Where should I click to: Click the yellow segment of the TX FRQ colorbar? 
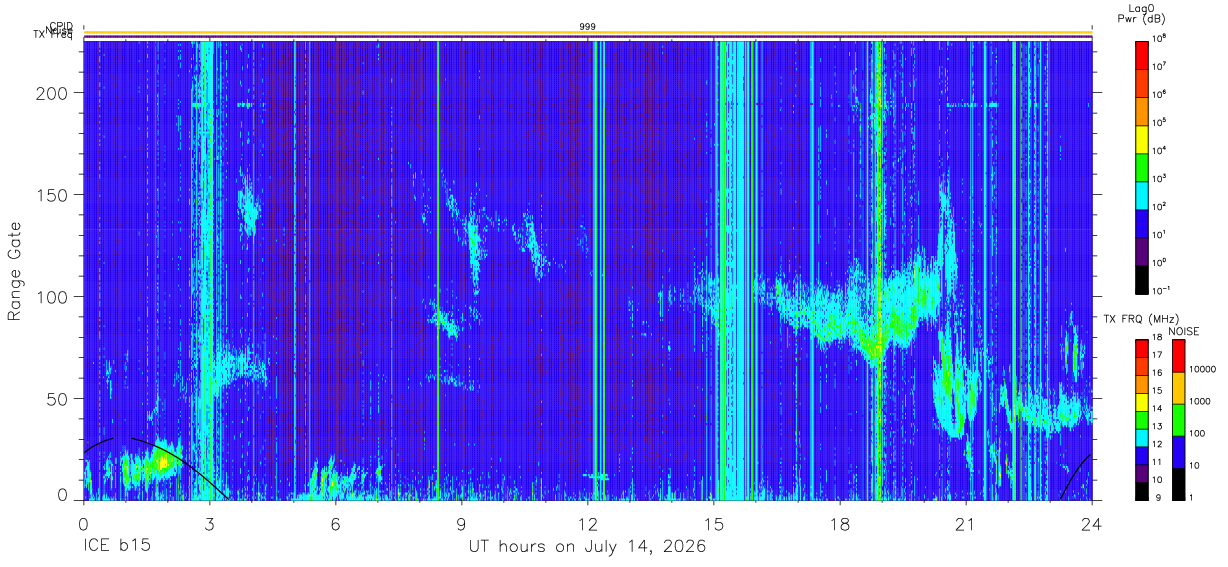click(1142, 402)
